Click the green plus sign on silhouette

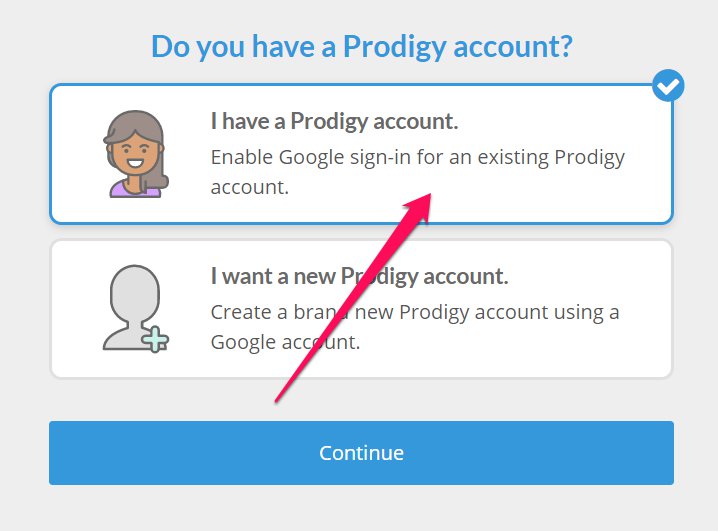tap(155, 339)
